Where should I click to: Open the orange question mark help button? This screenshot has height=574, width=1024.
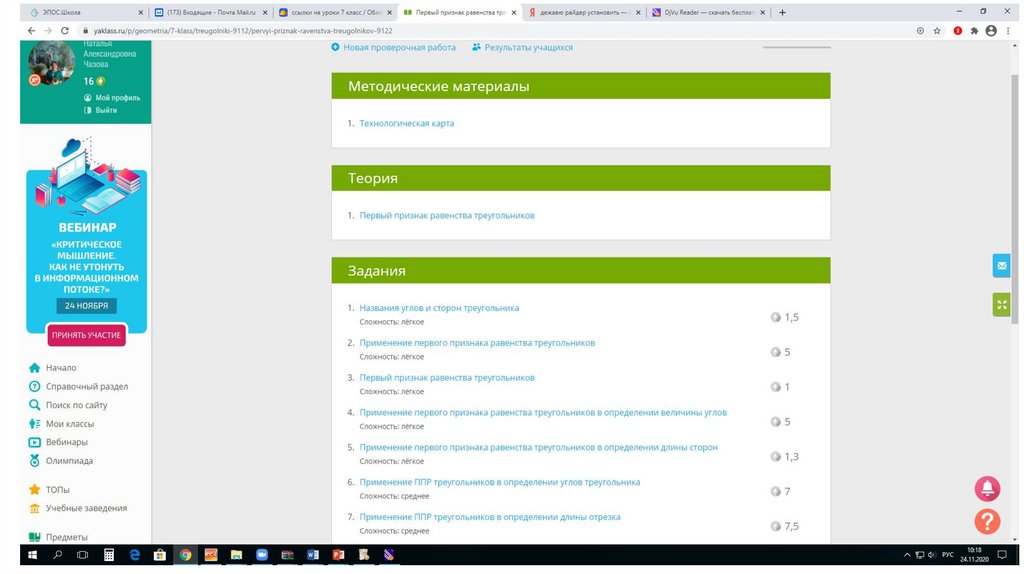[987, 521]
